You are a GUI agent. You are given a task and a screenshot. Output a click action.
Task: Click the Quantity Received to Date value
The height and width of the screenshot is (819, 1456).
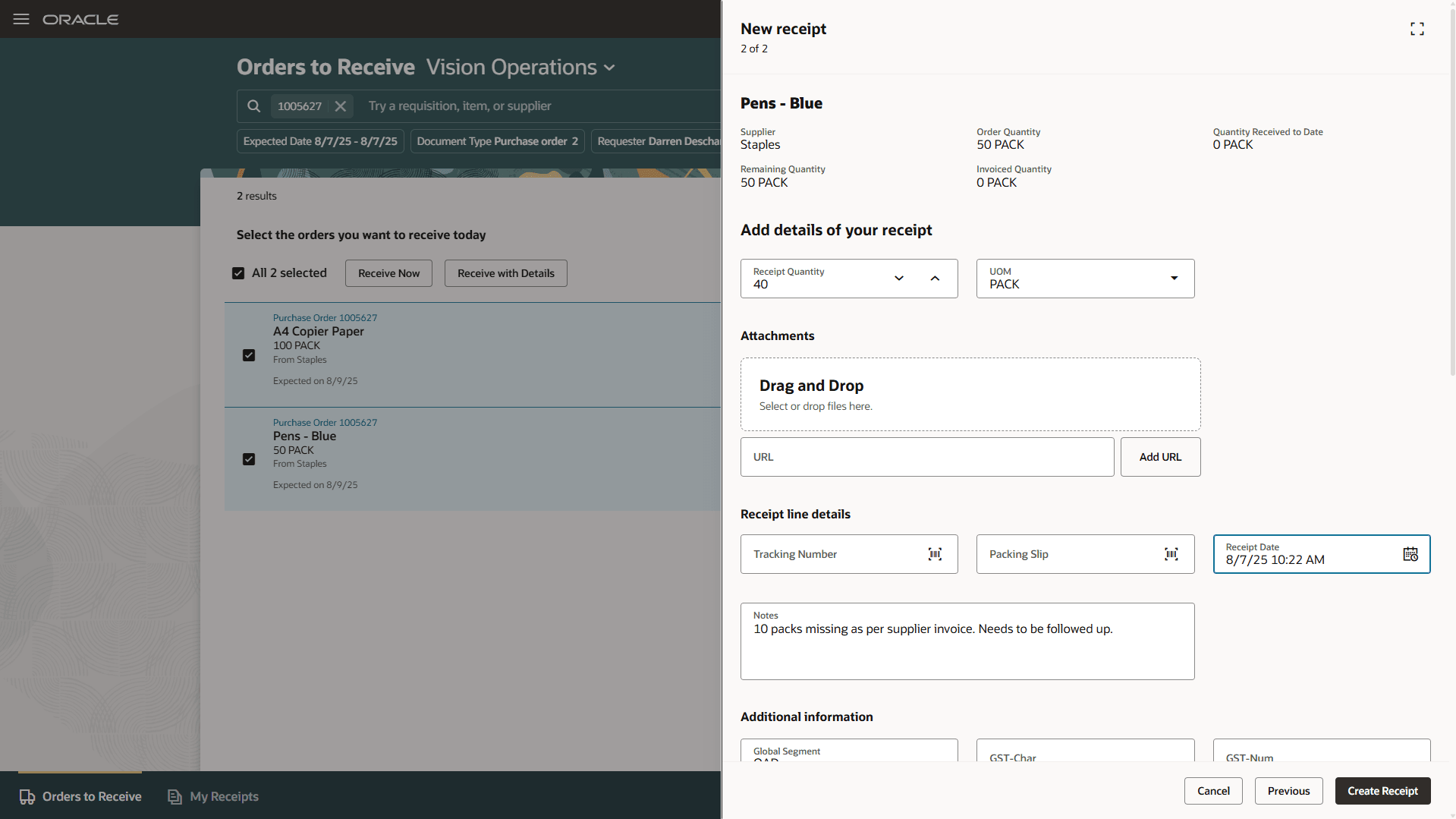[x=1233, y=145]
